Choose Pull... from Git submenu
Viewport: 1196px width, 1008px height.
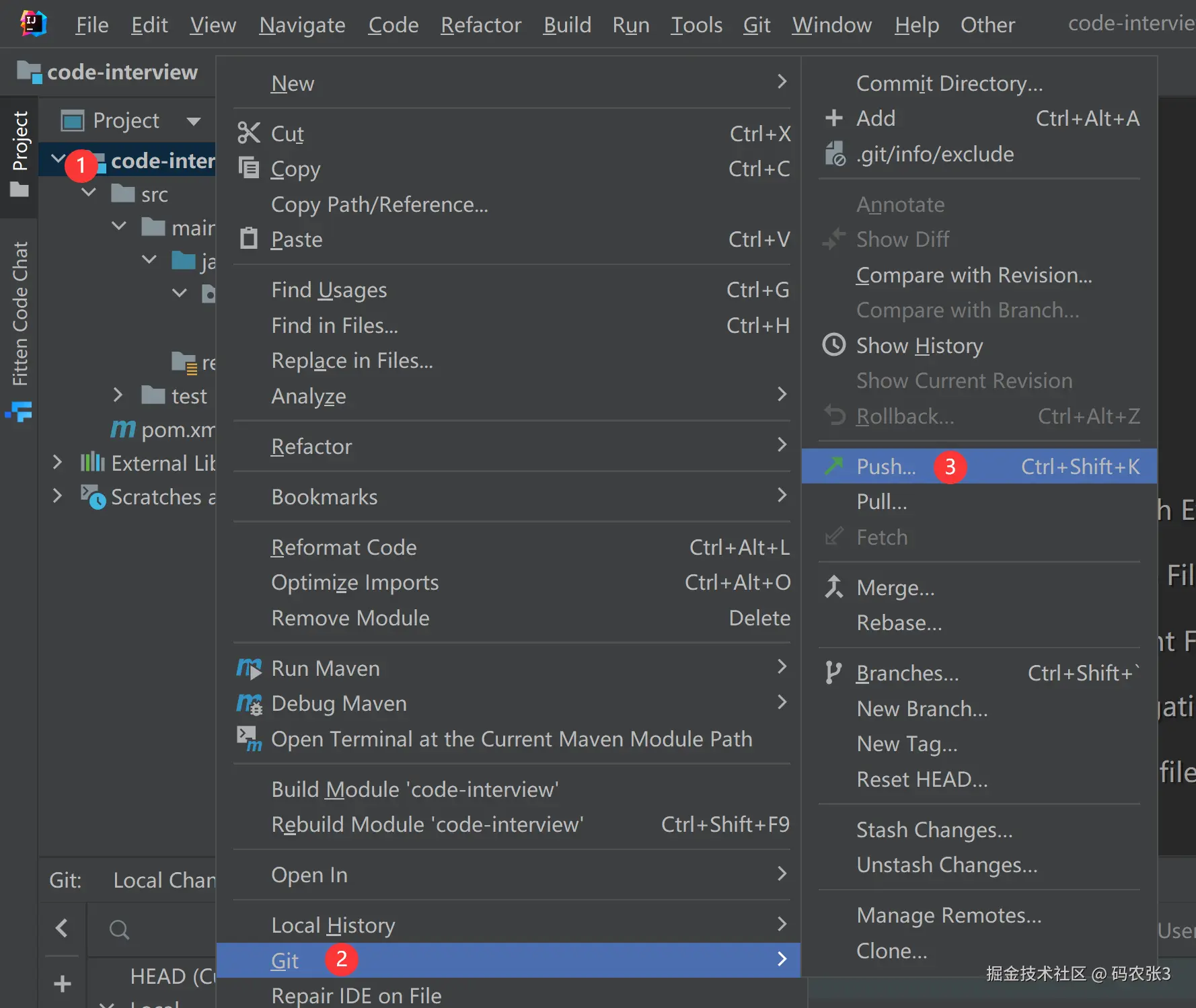(x=979, y=501)
